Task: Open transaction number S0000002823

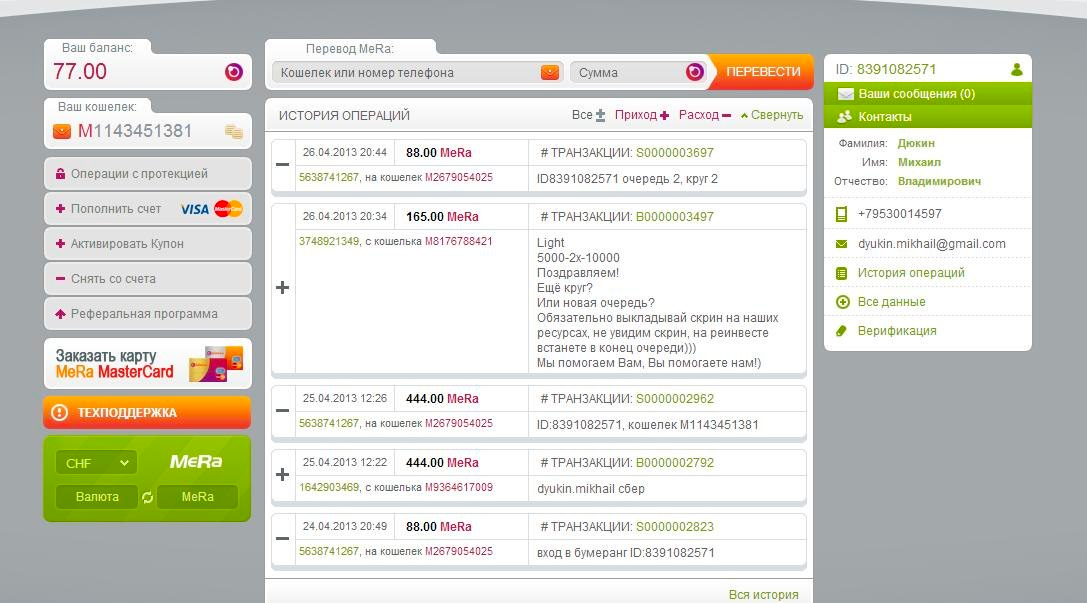Action: point(675,527)
